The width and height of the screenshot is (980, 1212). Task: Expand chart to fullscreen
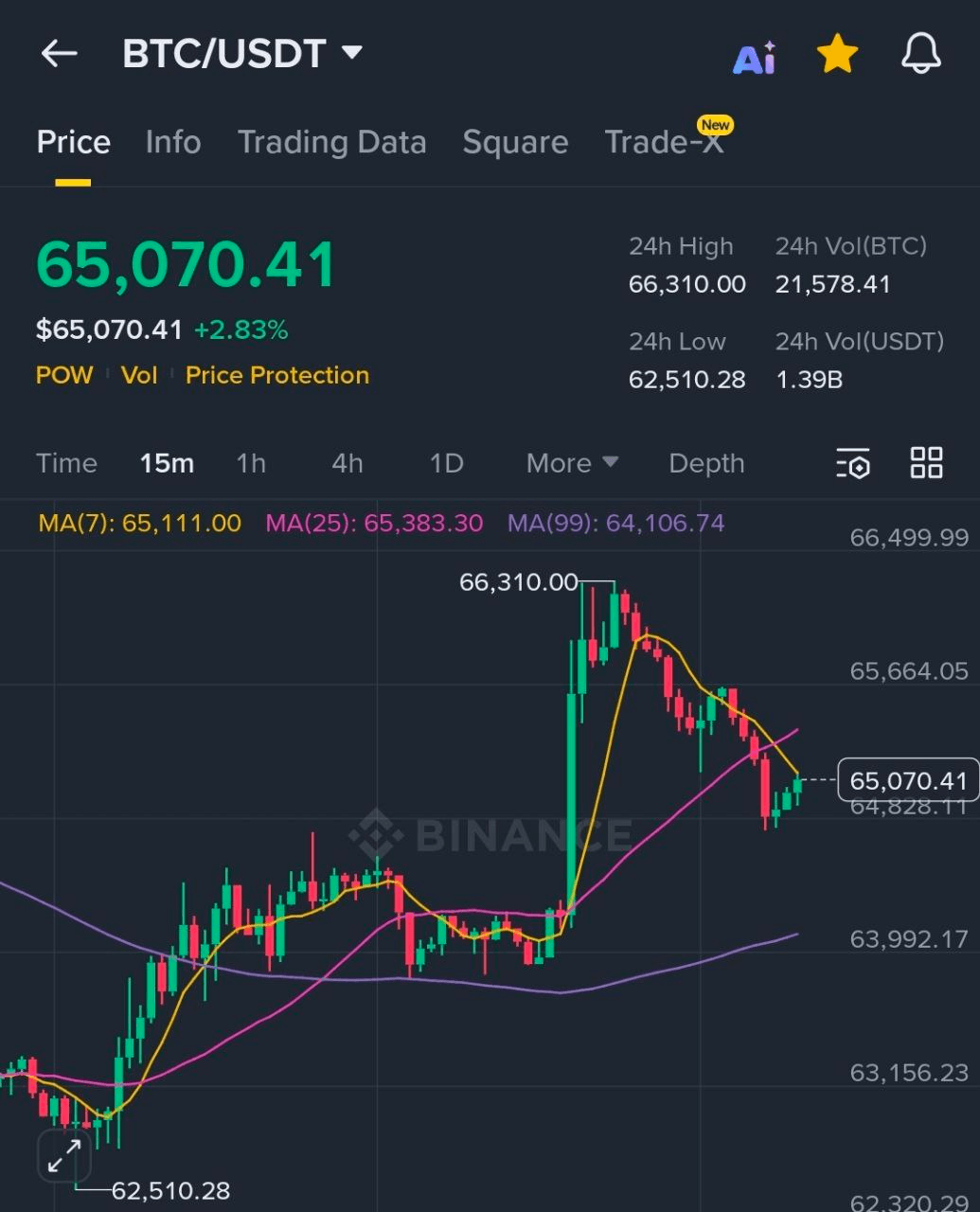(63, 1156)
